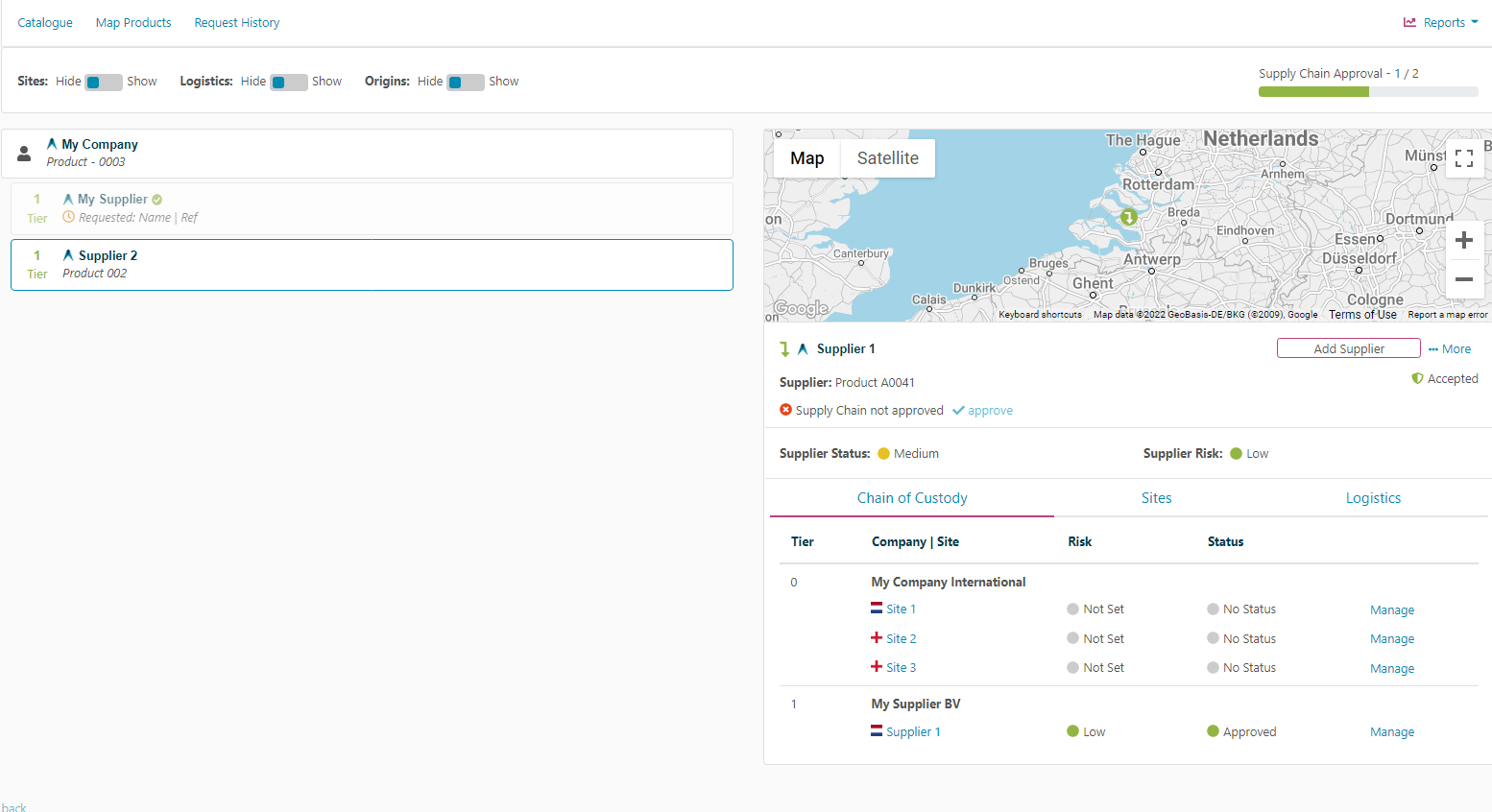Click the Netherlands flag next to Site 1

click(x=877, y=609)
